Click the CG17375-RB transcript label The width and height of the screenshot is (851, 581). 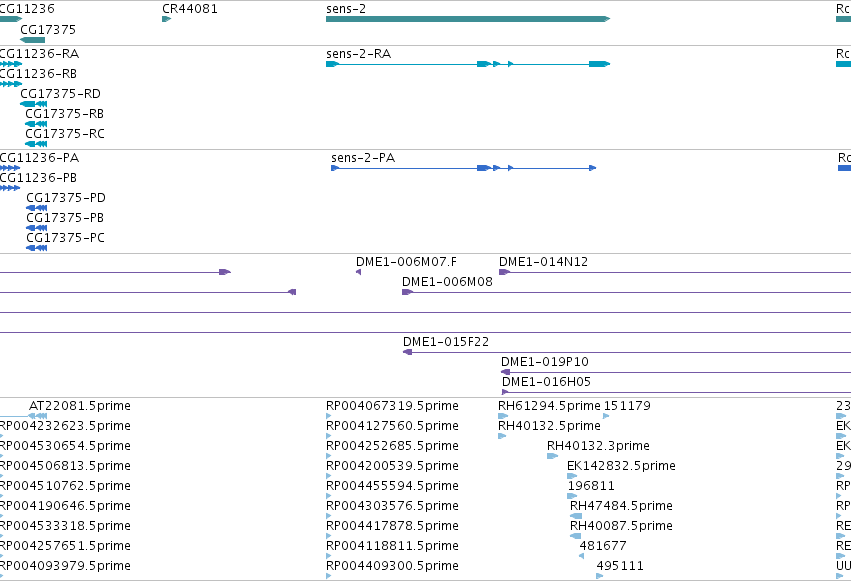pos(65,114)
